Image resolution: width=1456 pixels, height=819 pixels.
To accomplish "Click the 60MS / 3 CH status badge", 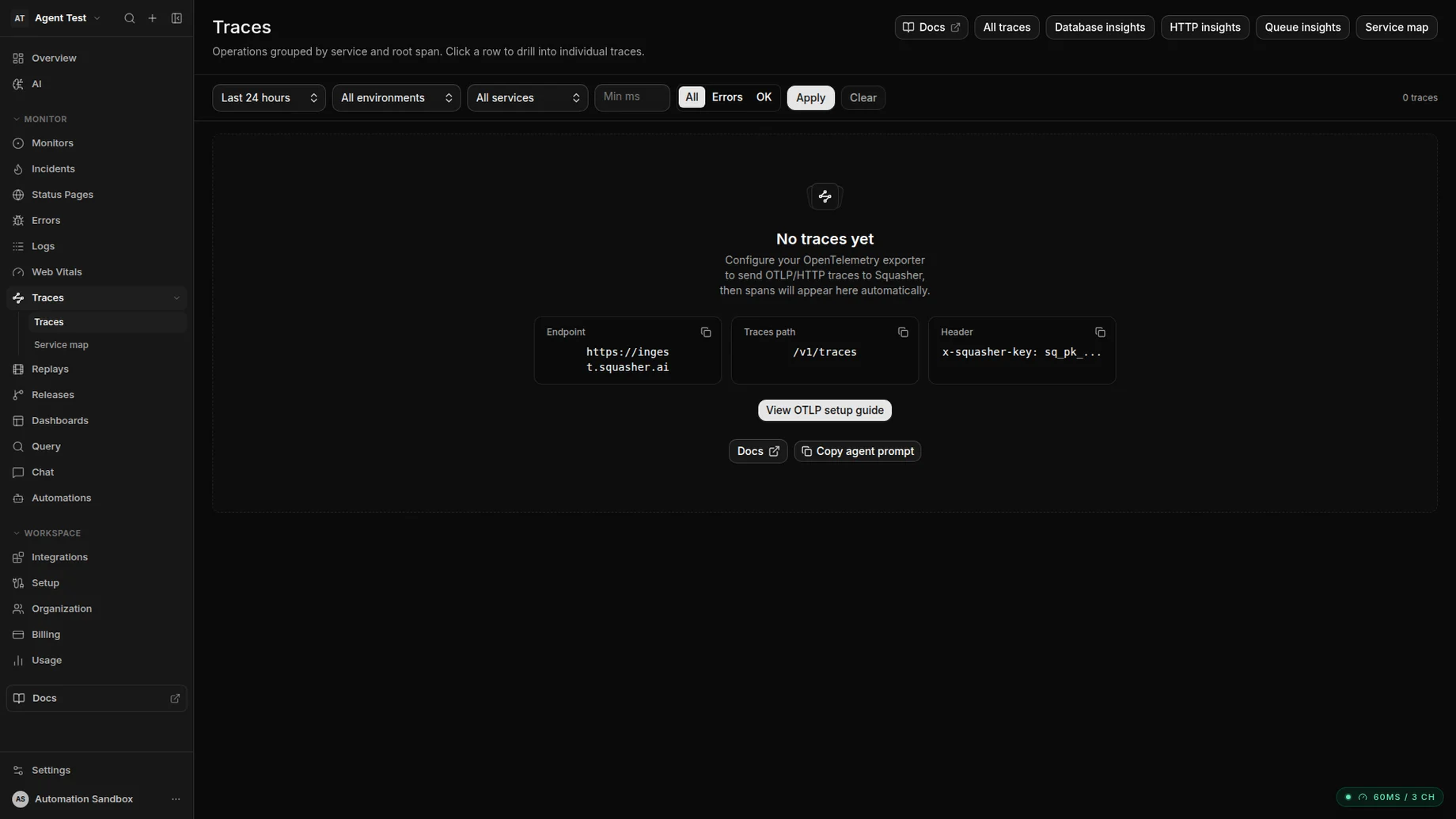I will pyautogui.click(x=1390, y=797).
